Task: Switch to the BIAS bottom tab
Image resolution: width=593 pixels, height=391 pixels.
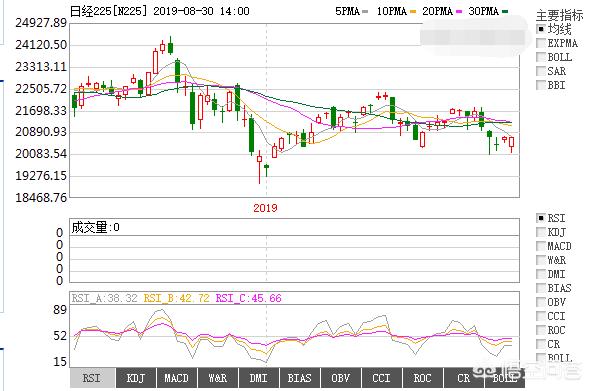Action: pyautogui.click(x=300, y=378)
